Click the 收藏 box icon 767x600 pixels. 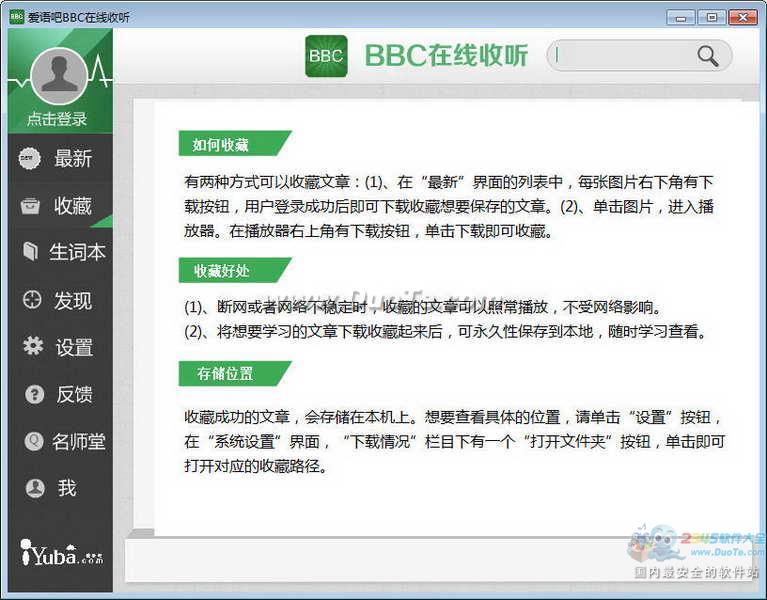coord(30,205)
